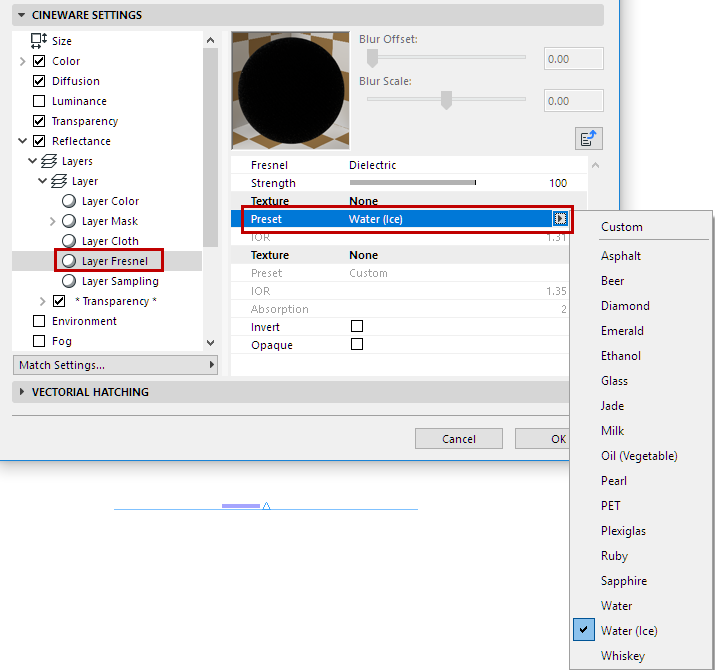Toggle the Color channel checkbox
This screenshot has height=670, width=715.
[39, 61]
